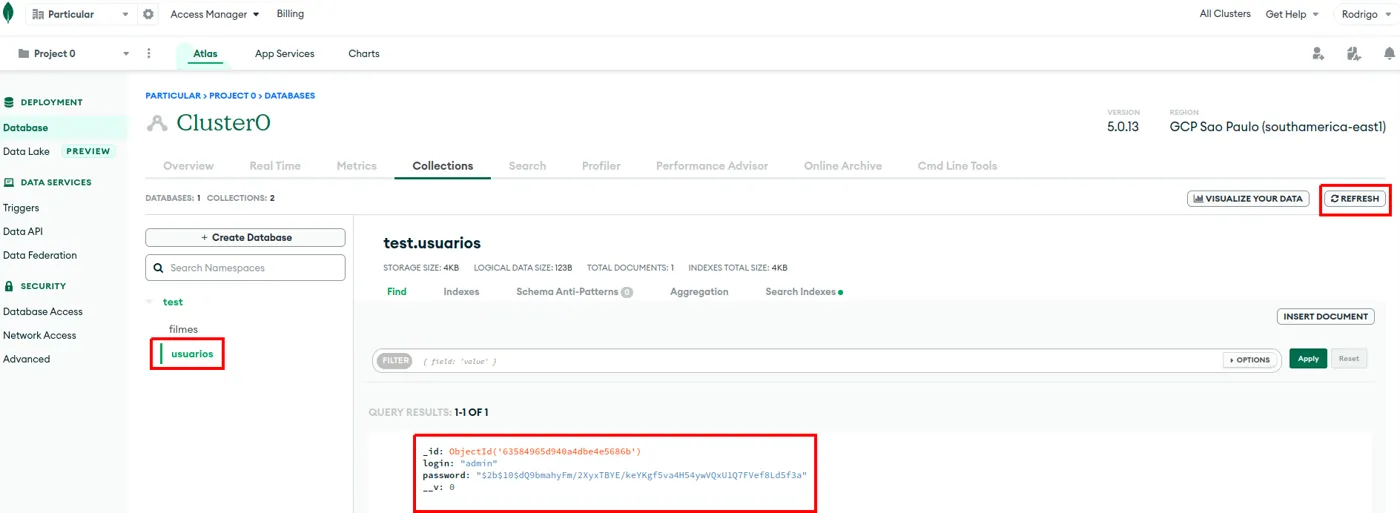The image size is (1400, 513).
Task: Click the hashed password field value
Action: pyautogui.click(x=641, y=475)
